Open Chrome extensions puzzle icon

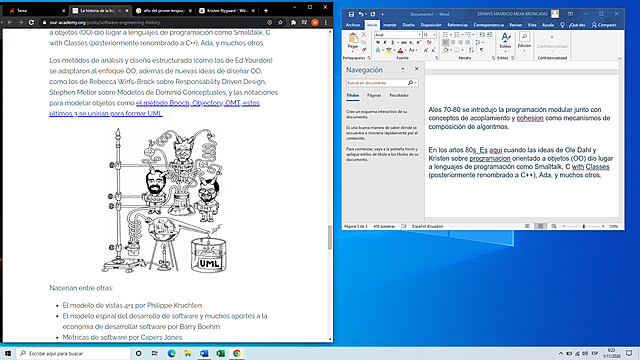tap(293, 22)
